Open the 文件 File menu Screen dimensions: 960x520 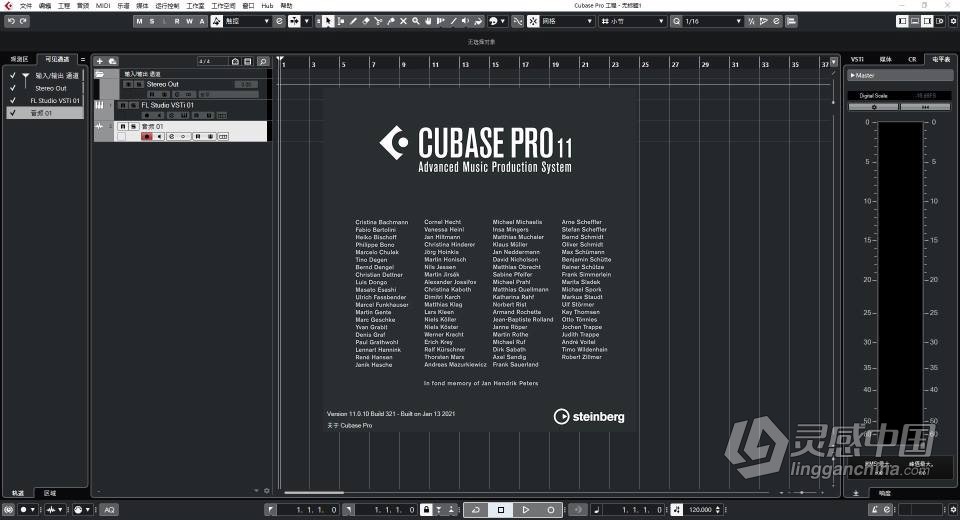pyautogui.click(x=26, y=6)
